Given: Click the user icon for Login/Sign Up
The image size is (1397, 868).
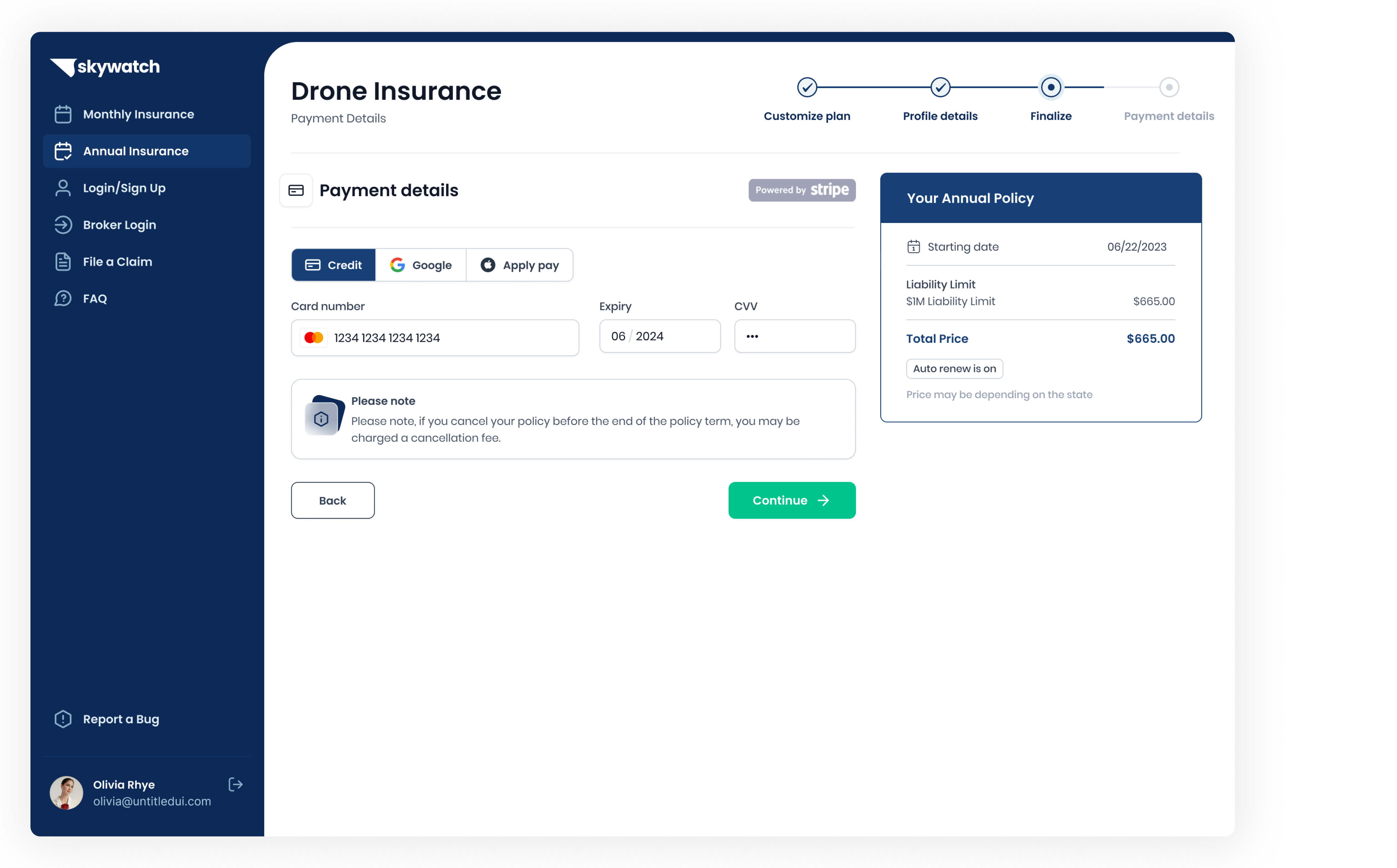Looking at the screenshot, I should pos(63,188).
